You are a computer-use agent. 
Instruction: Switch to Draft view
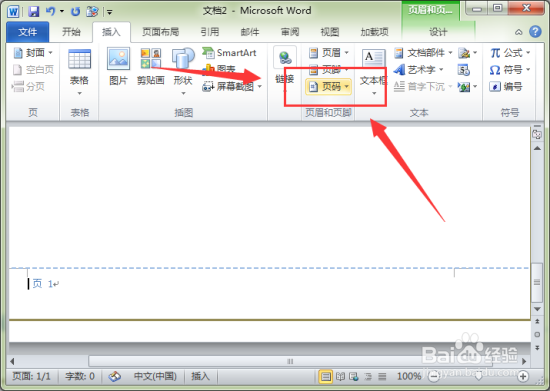click(382, 377)
